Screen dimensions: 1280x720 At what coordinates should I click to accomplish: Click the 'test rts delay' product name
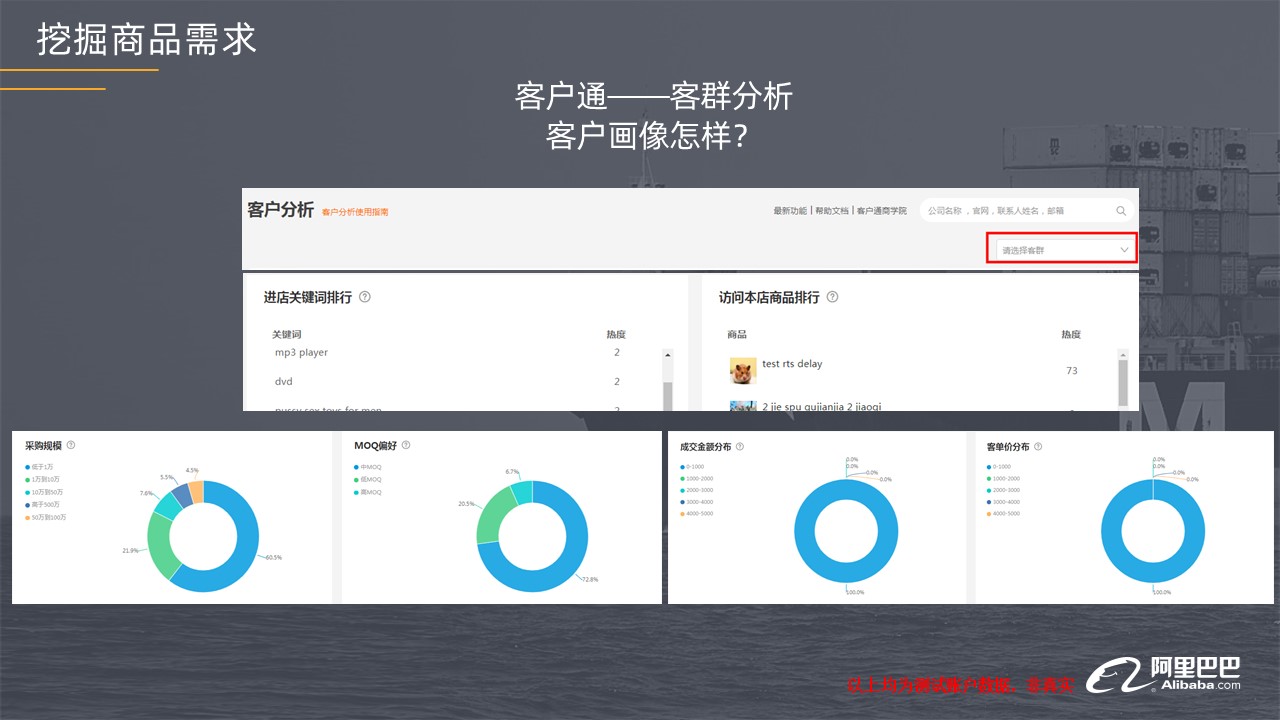click(792, 364)
